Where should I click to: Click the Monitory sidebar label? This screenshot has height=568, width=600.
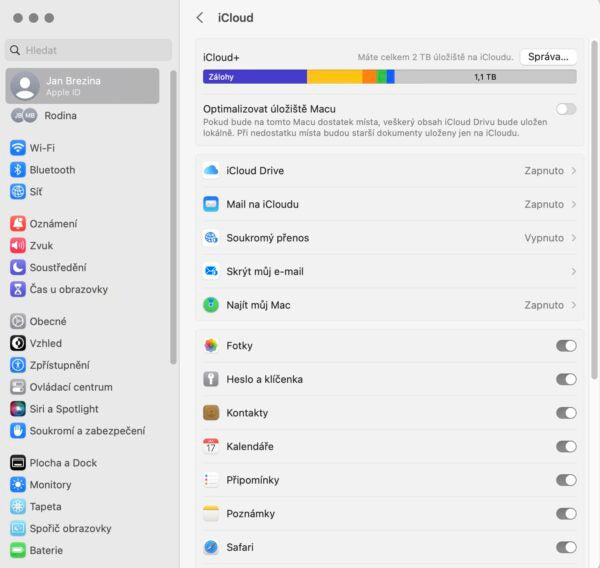(x=51, y=485)
